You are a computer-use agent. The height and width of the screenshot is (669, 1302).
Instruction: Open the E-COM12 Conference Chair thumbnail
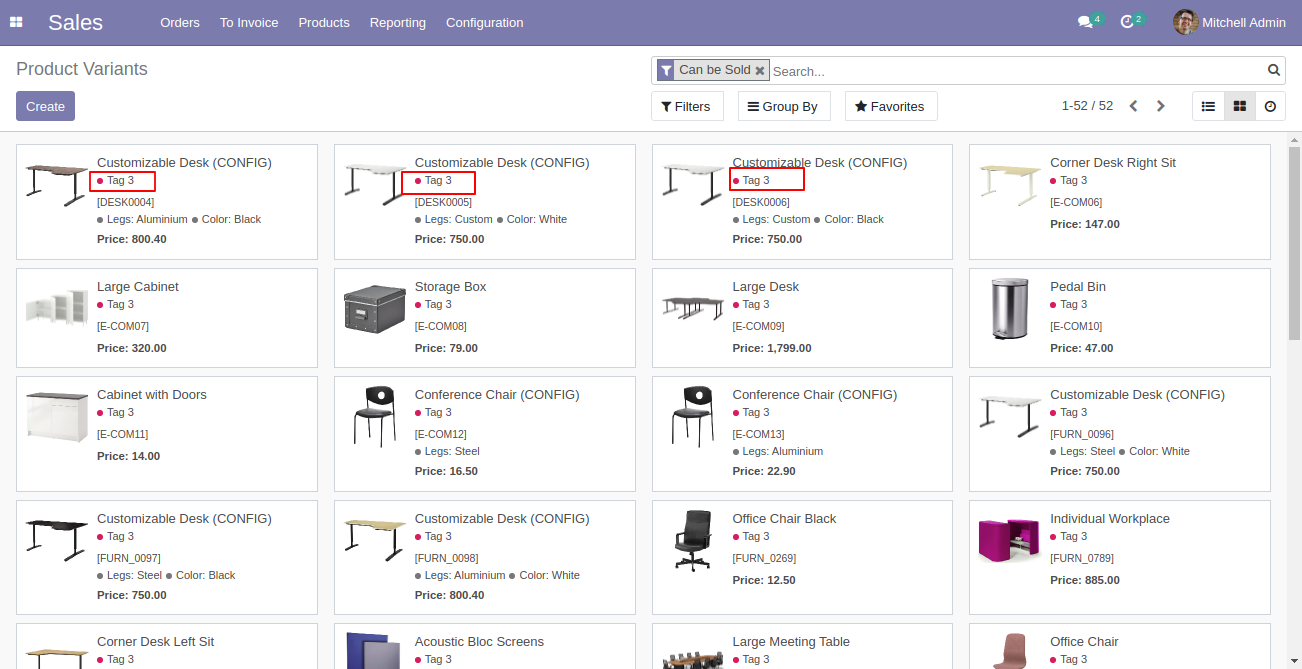[375, 416]
